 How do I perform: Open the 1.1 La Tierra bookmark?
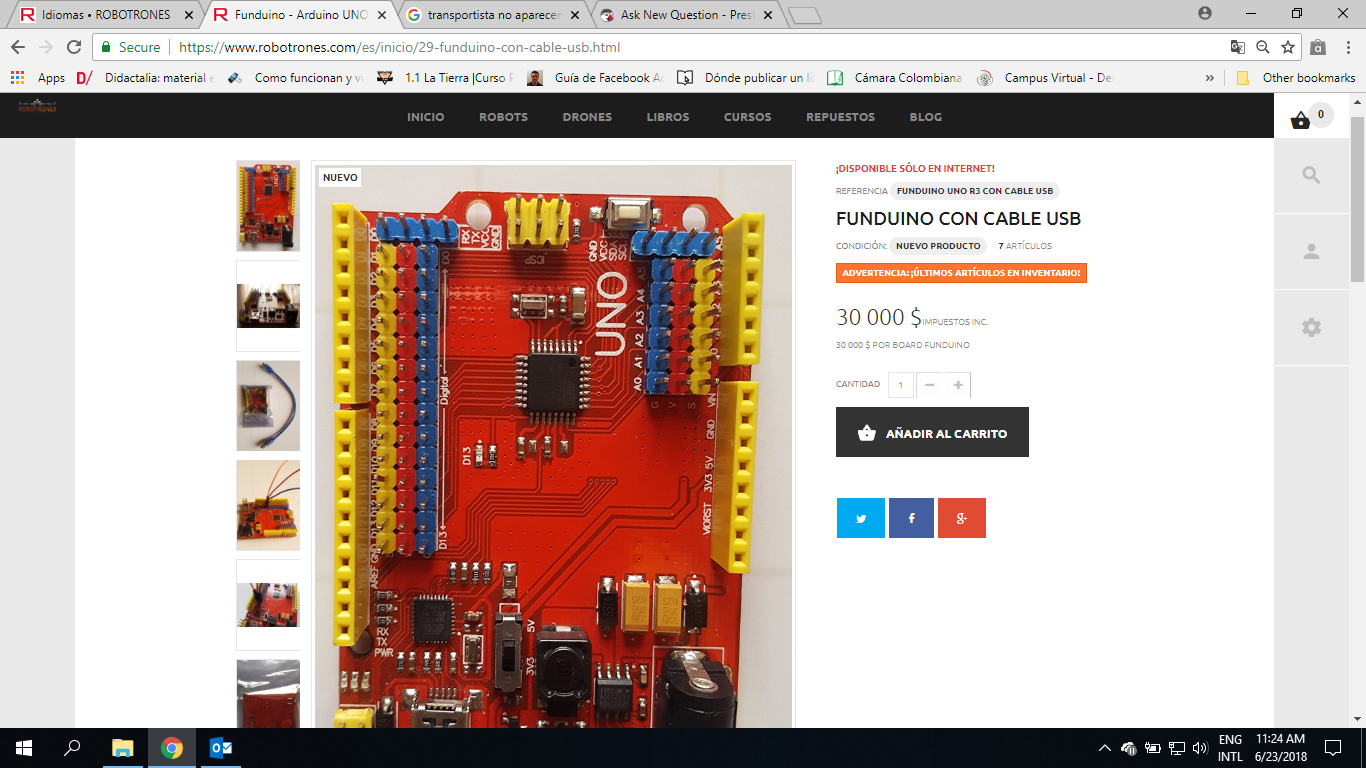446,78
